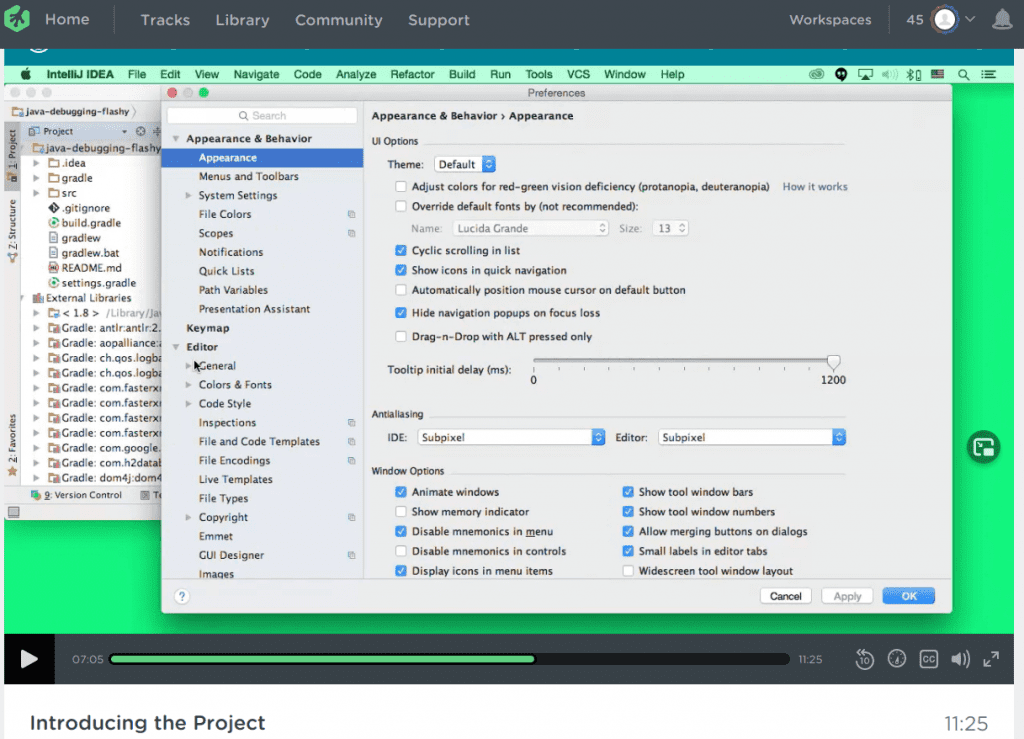Check Override default fonts option
The height and width of the screenshot is (739, 1024).
pyautogui.click(x=401, y=206)
